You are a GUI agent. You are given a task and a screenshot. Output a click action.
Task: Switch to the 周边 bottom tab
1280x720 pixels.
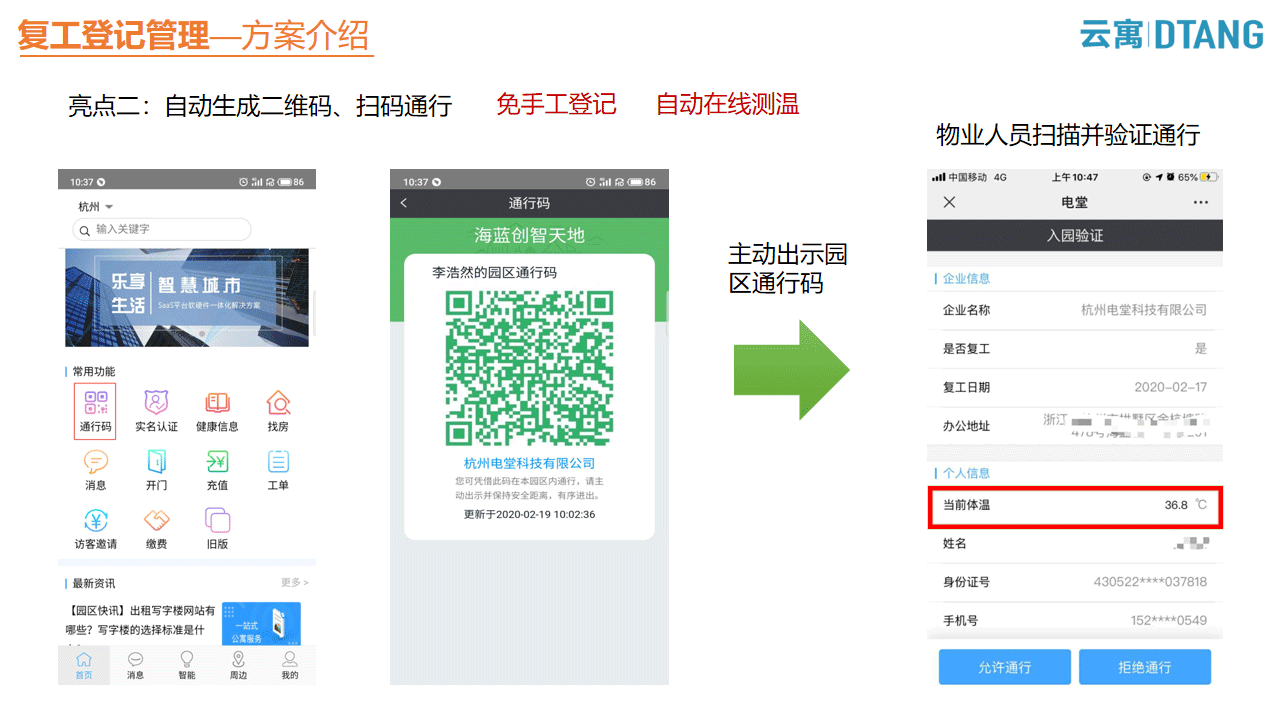tap(238, 665)
